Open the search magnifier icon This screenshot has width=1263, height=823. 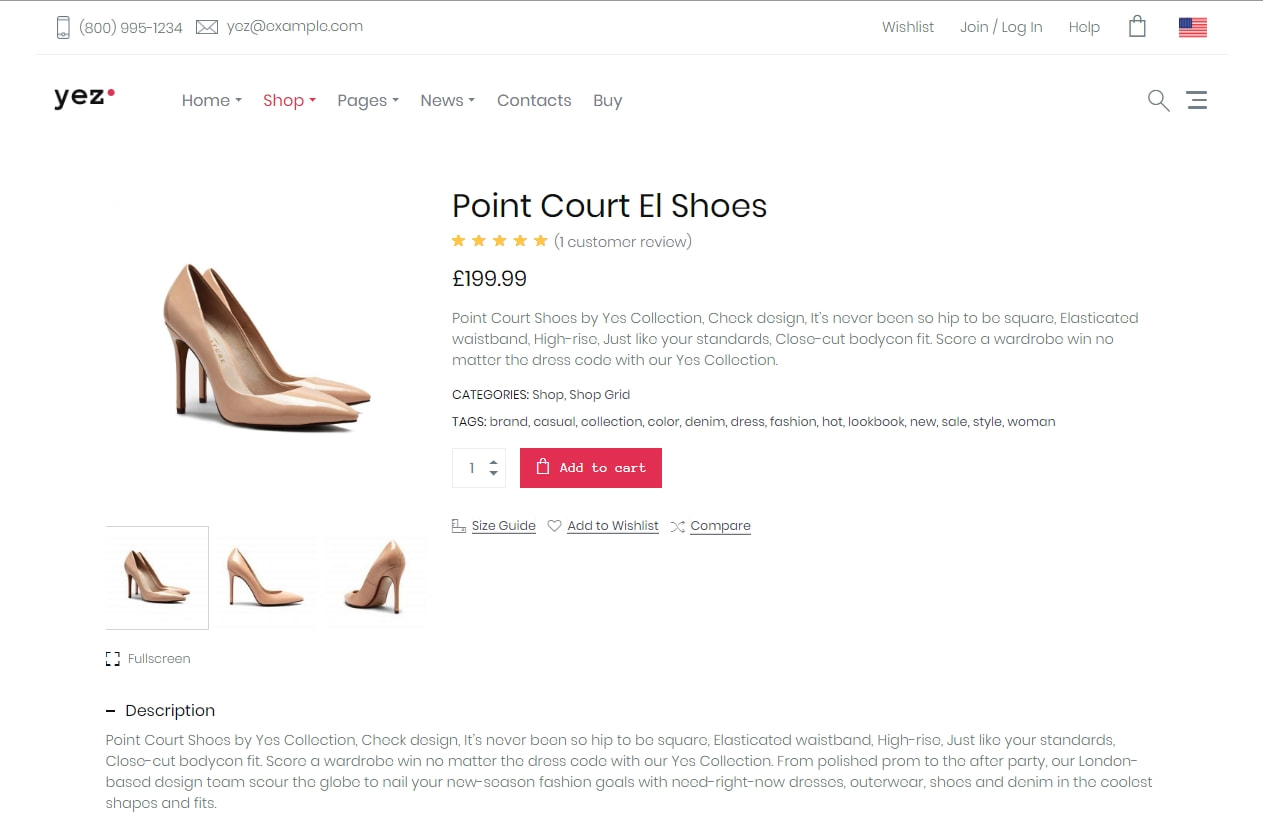1158,100
